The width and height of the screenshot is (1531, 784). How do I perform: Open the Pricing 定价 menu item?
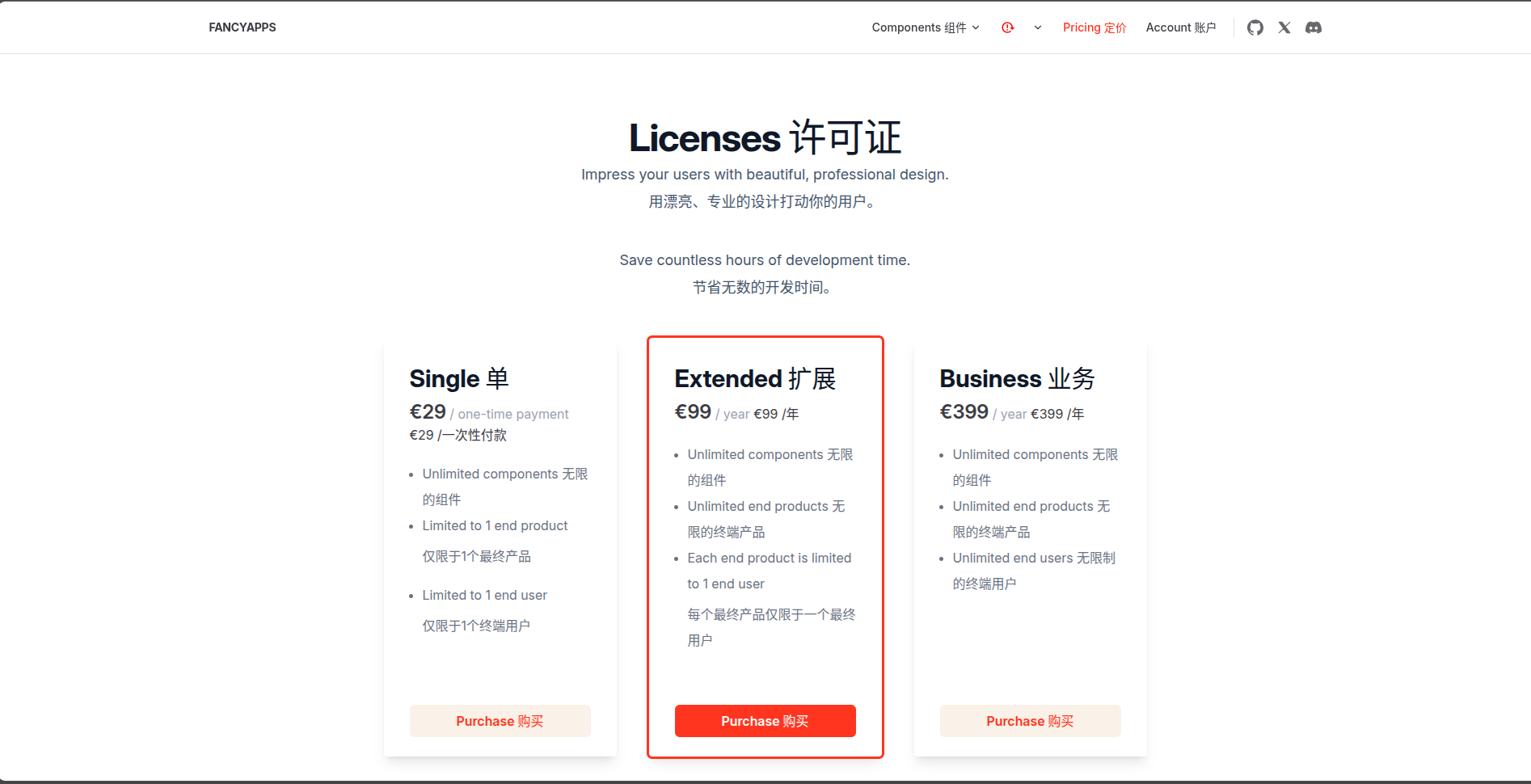tap(1094, 27)
